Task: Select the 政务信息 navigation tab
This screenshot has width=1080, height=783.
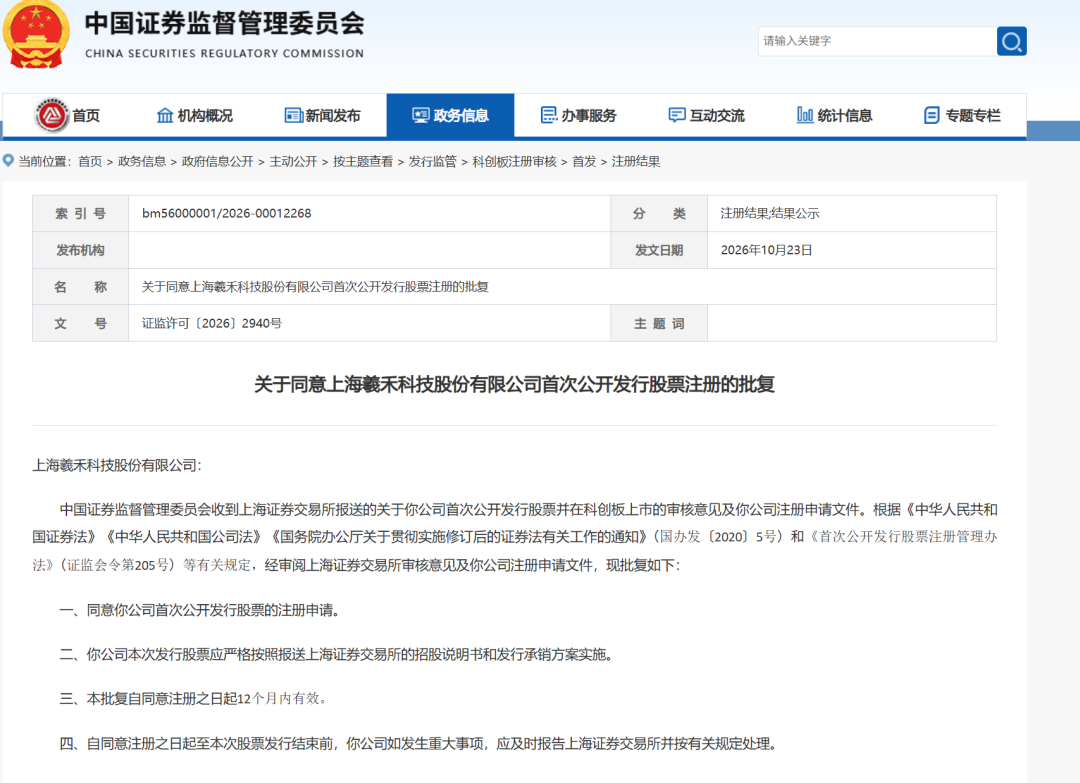Action: [x=450, y=115]
